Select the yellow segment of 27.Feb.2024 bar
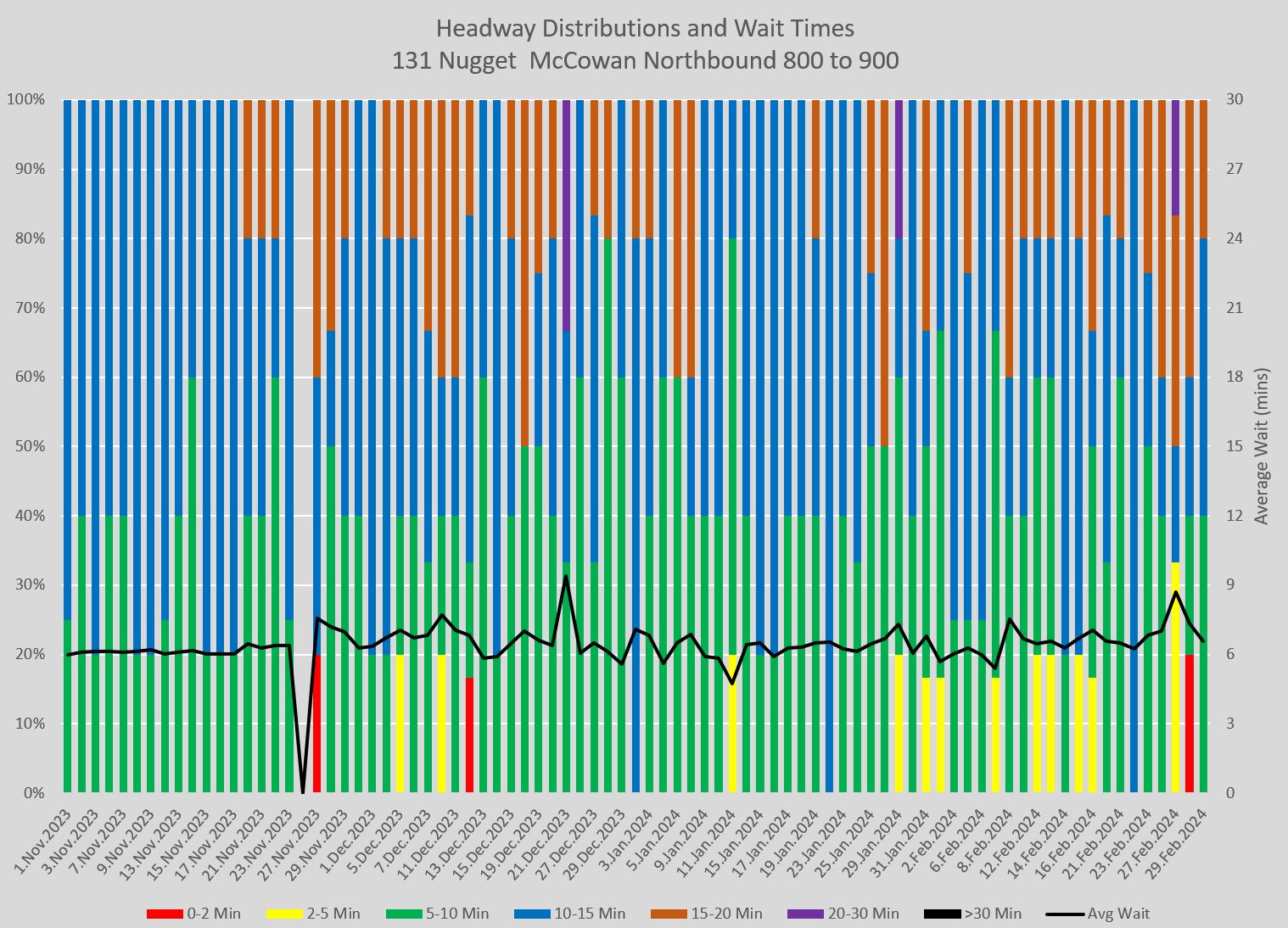Viewport: 1288px width, 928px height. click(x=1175, y=677)
